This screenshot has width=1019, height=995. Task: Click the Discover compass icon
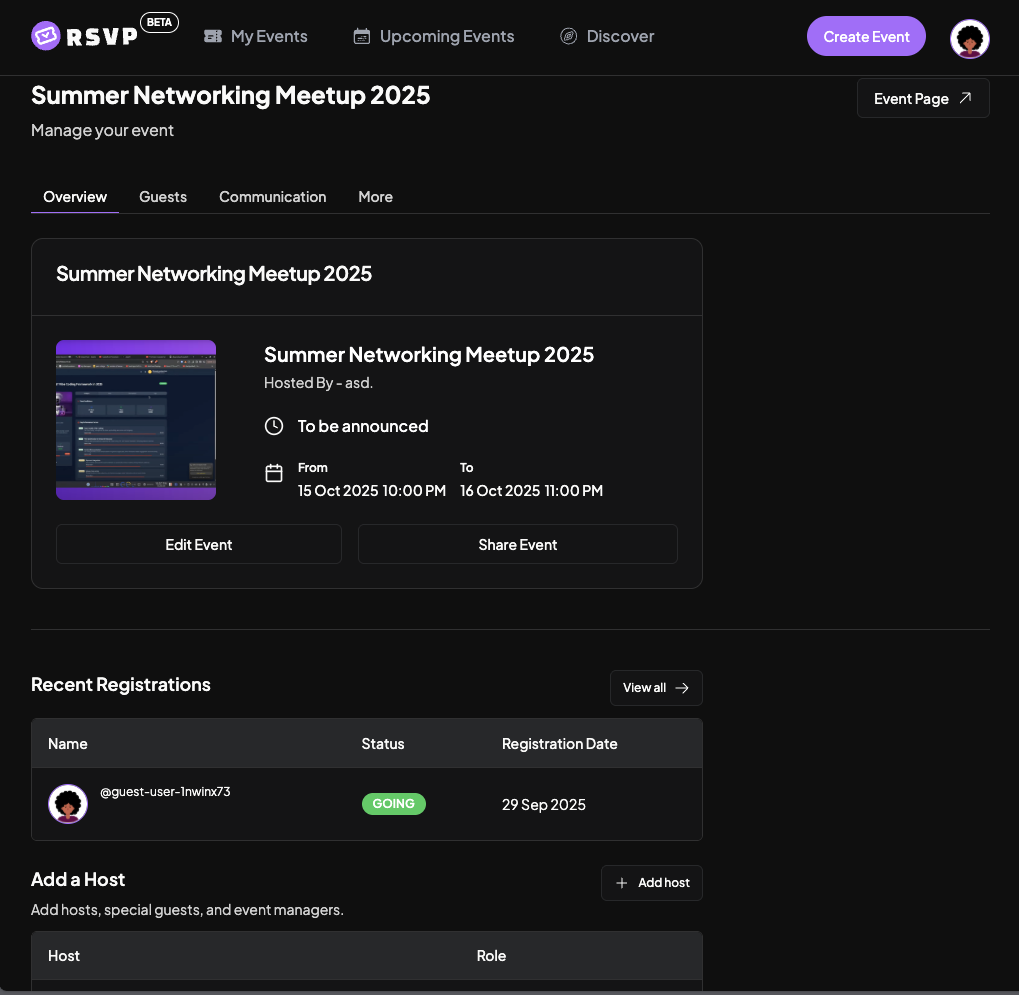[x=569, y=37]
